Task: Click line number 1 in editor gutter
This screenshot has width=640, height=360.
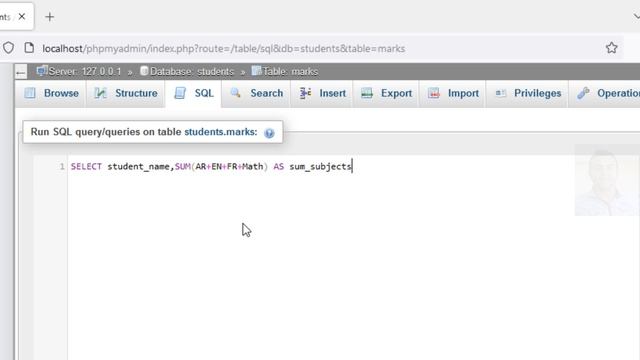Action: pos(62,167)
